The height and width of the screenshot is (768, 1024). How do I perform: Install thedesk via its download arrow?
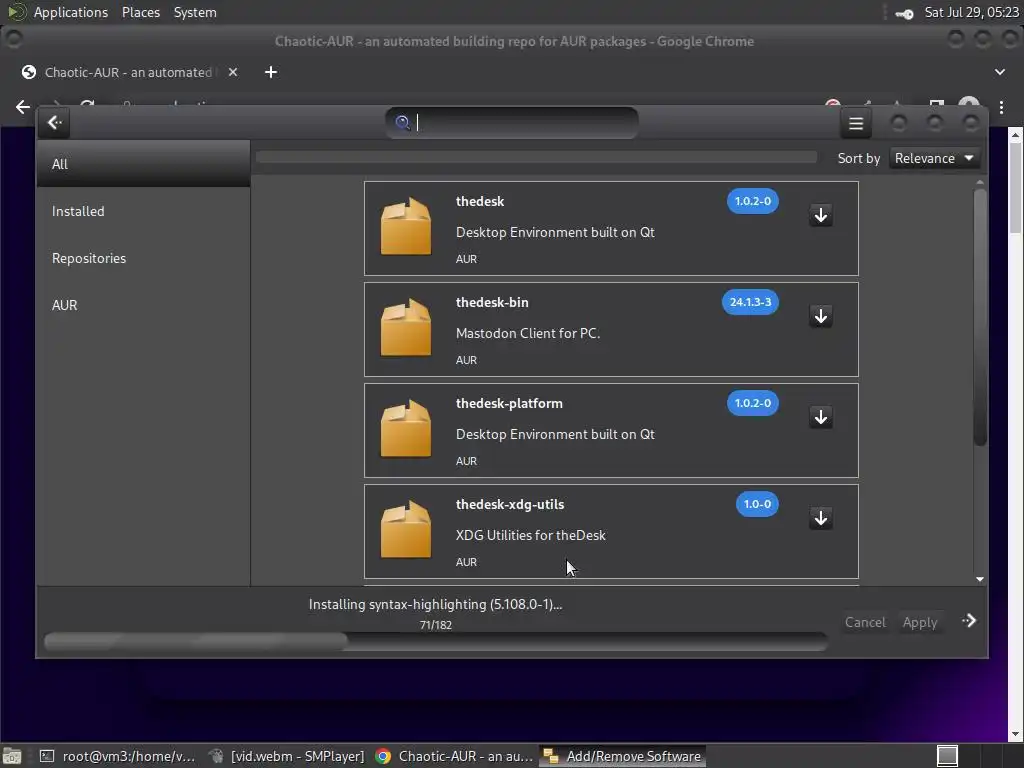point(821,215)
